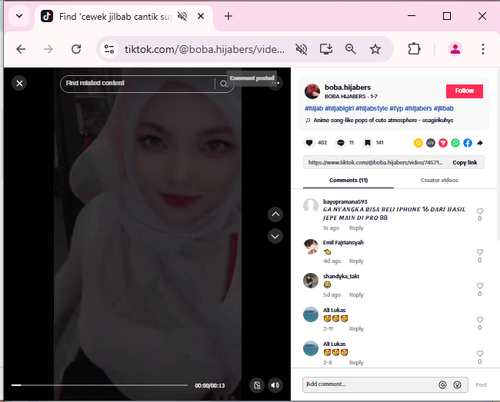Viewport: 500px width, 402px height.
Task: Open the #hijab hashtag
Action: [314, 108]
